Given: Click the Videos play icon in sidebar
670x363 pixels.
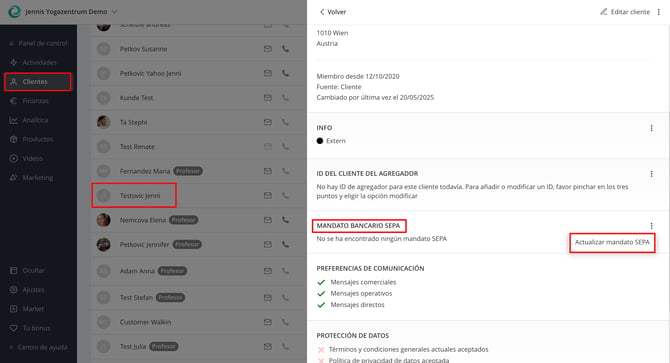Looking at the screenshot, I should (x=13, y=158).
